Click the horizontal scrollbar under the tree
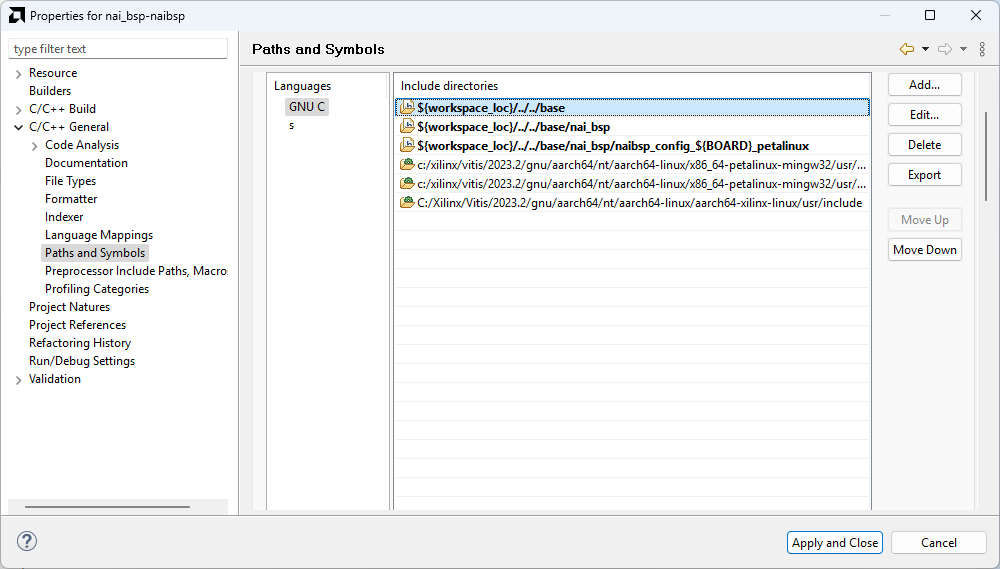This screenshot has width=1000, height=569. [107, 507]
